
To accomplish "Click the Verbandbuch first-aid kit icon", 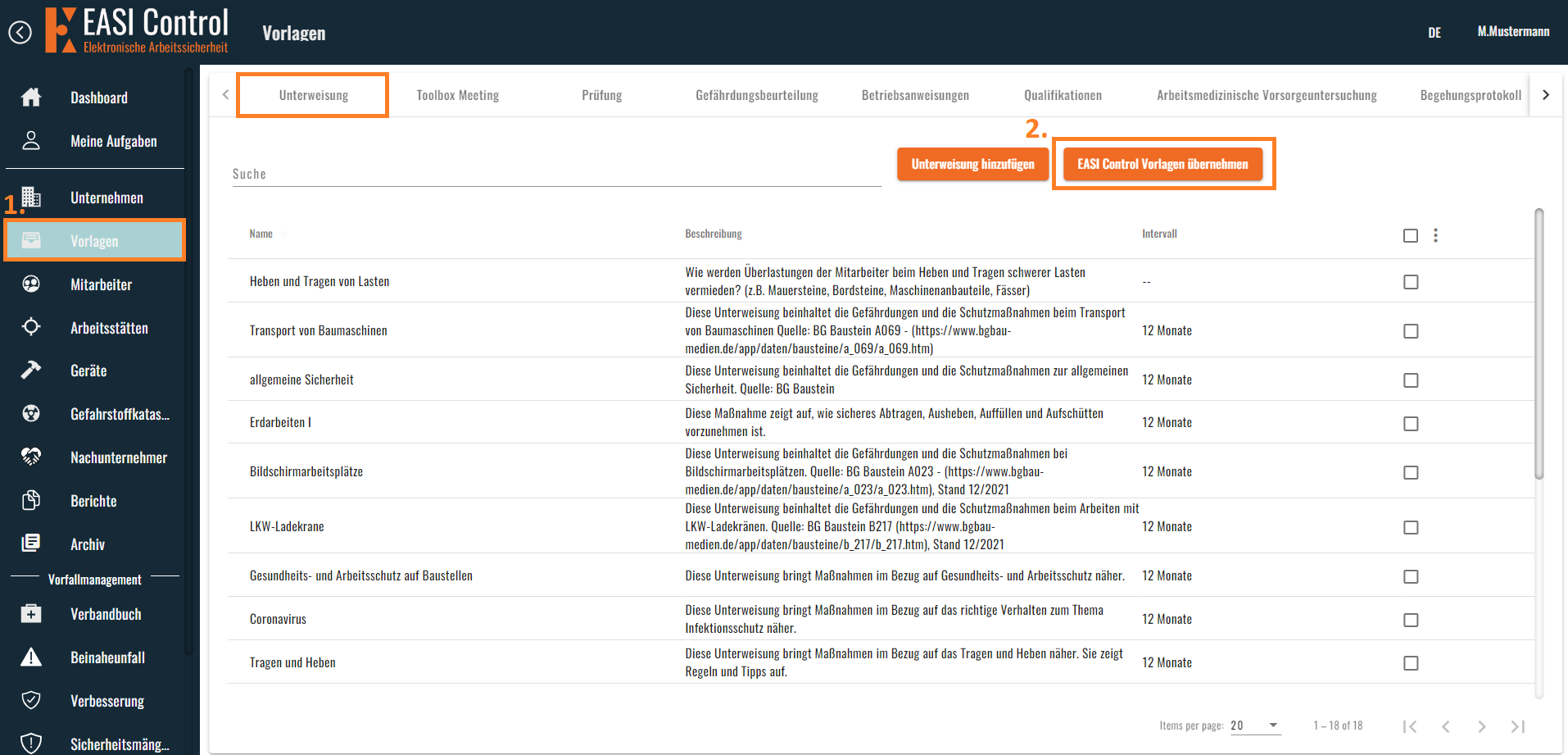I will (31, 614).
